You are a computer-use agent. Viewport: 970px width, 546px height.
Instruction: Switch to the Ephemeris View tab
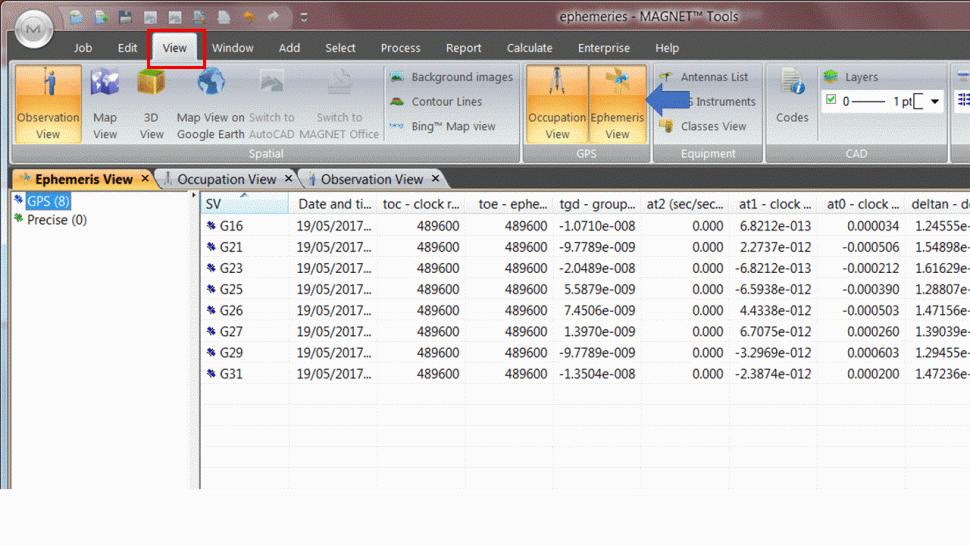click(x=84, y=179)
